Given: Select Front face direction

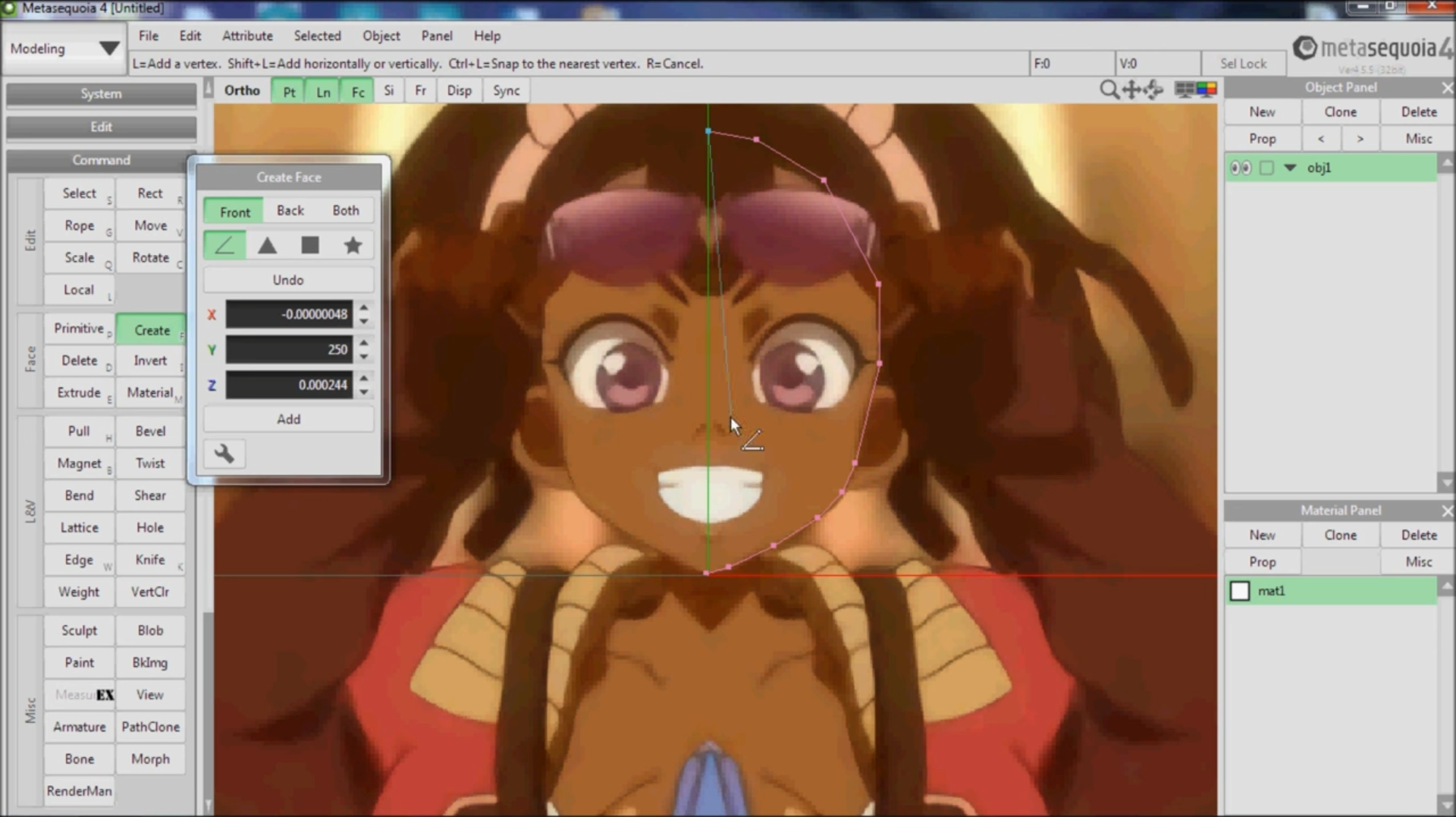Looking at the screenshot, I should point(234,212).
